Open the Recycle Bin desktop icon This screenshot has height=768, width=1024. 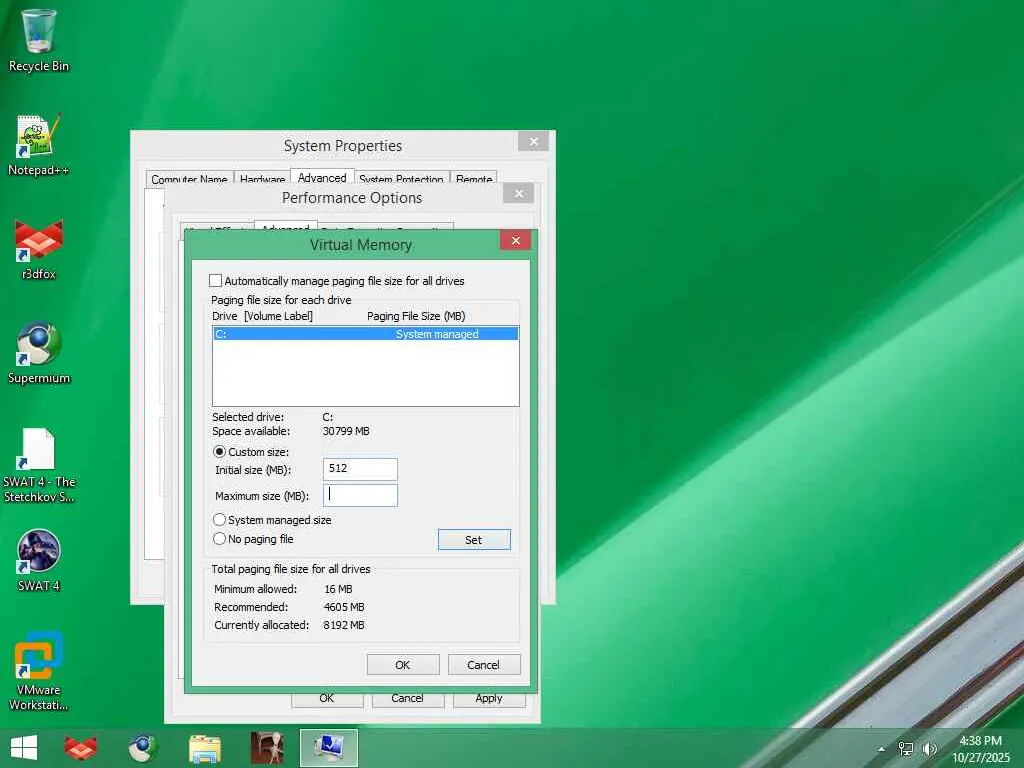pyautogui.click(x=39, y=40)
